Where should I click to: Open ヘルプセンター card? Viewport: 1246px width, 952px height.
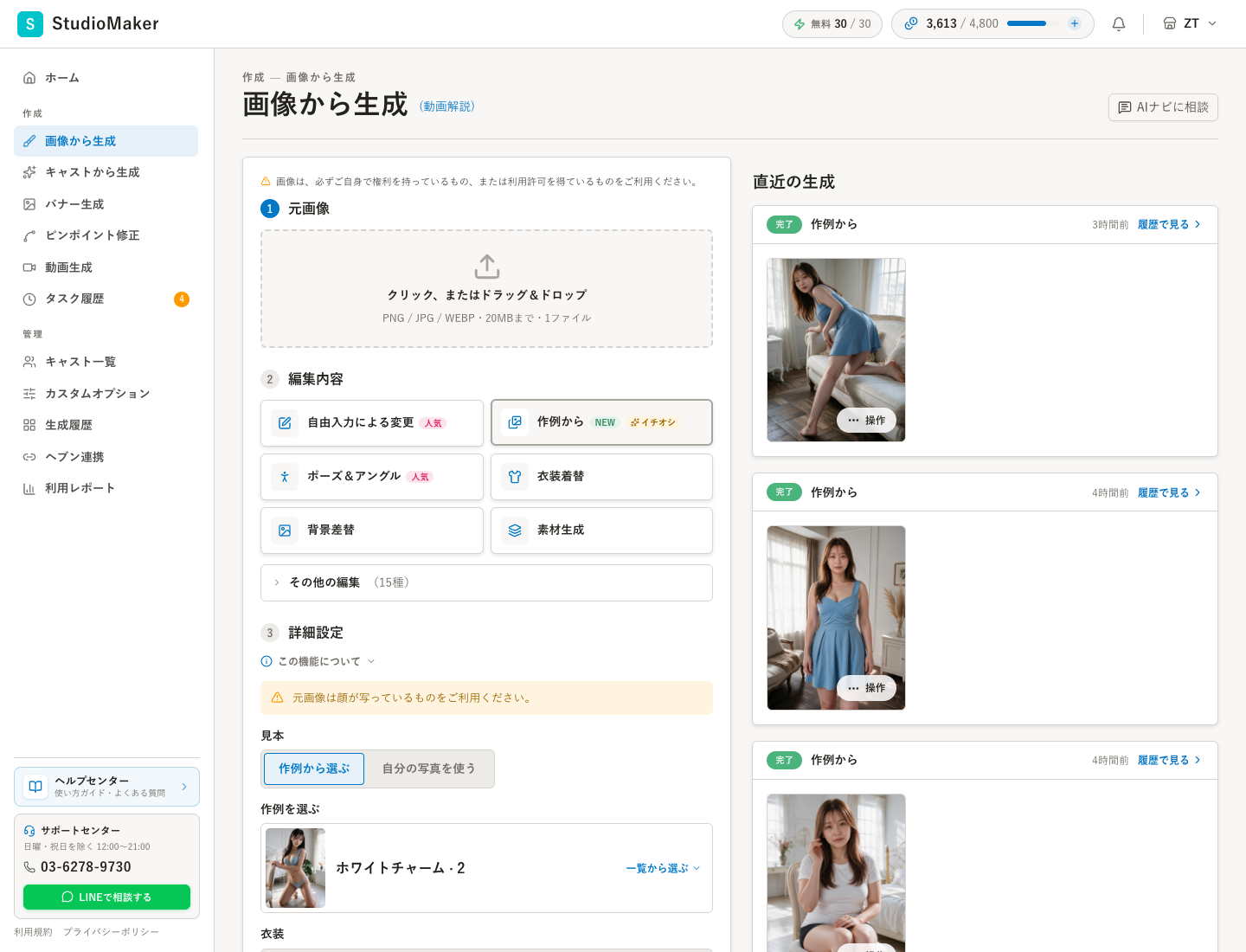106,787
